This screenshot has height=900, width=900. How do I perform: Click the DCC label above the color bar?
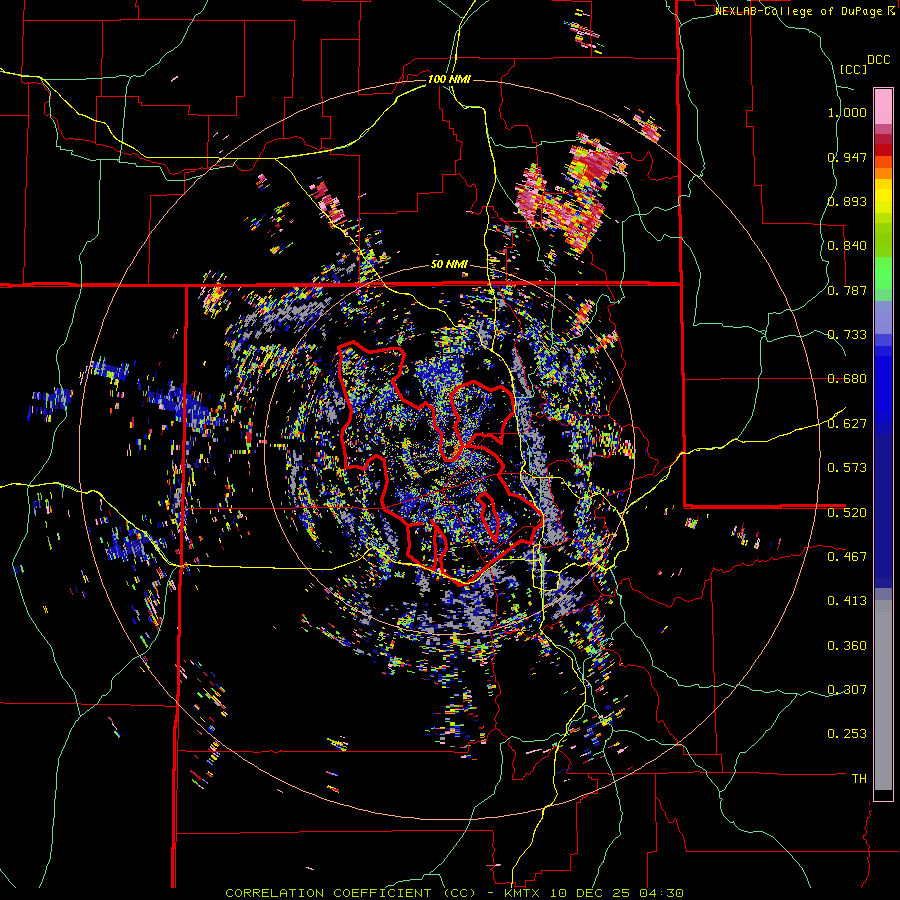click(879, 60)
